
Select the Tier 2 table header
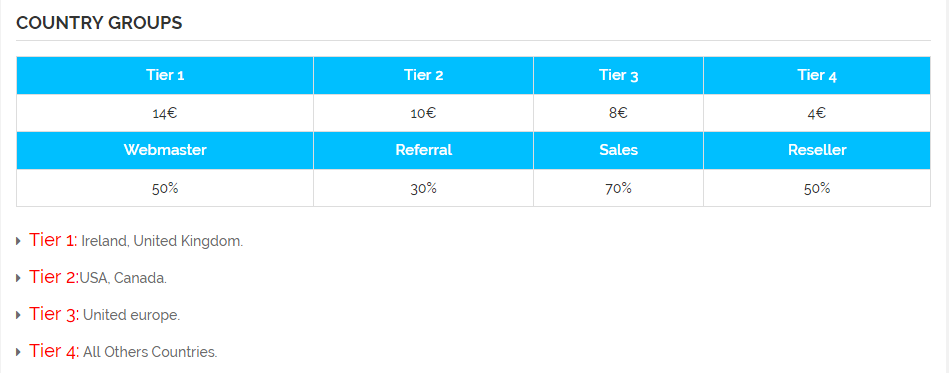(423, 76)
